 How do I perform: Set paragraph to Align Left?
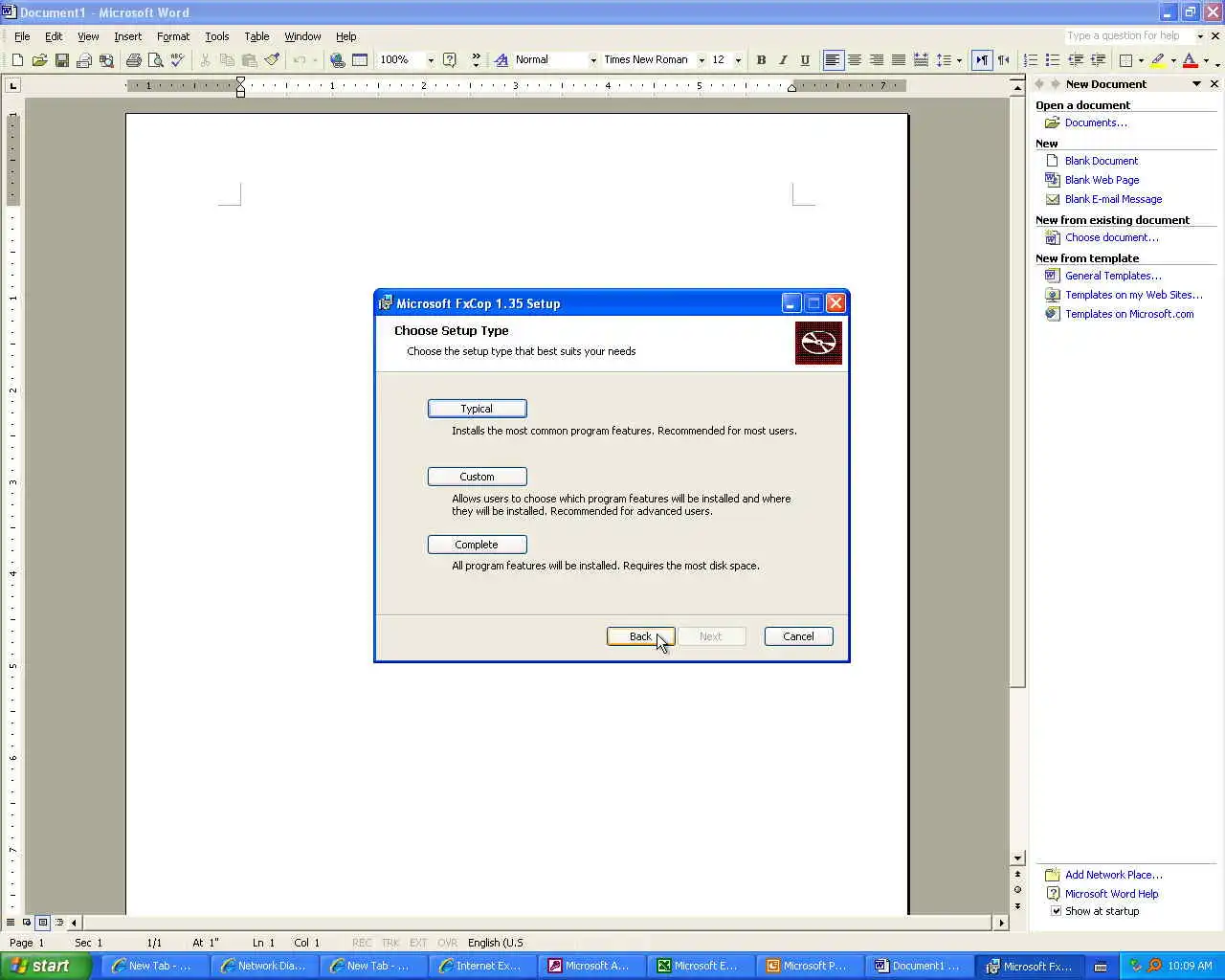point(833,60)
